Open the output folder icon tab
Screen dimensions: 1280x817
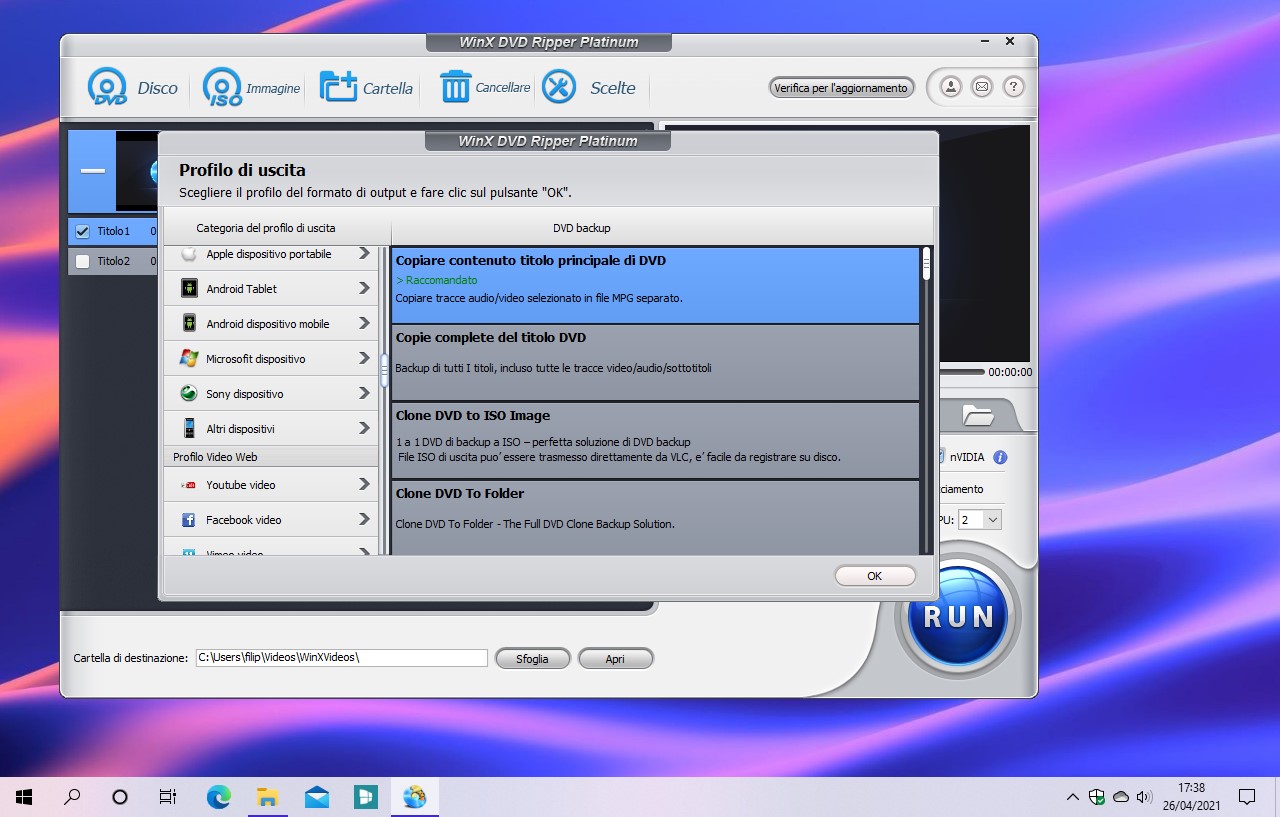coord(977,415)
